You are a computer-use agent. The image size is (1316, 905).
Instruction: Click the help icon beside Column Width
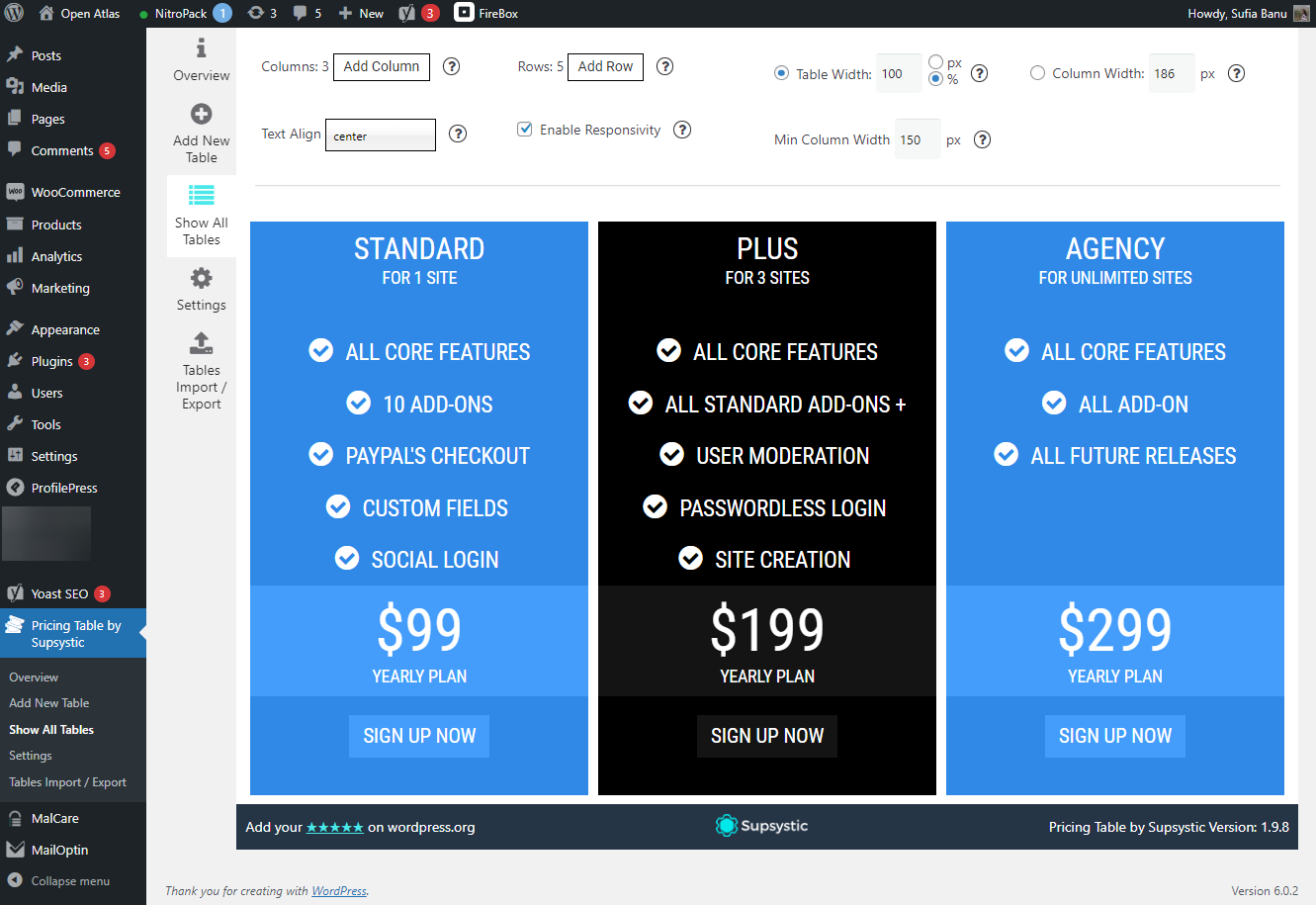[1236, 73]
